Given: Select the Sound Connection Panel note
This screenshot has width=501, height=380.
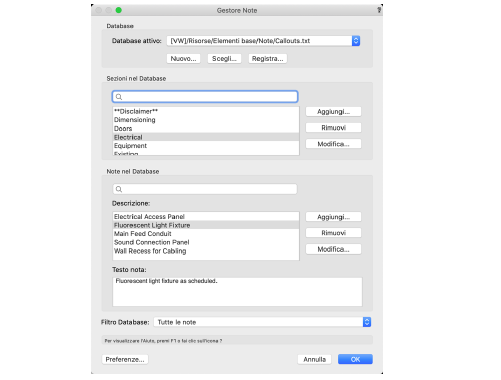Looking at the screenshot, I should tap(206, 242).
